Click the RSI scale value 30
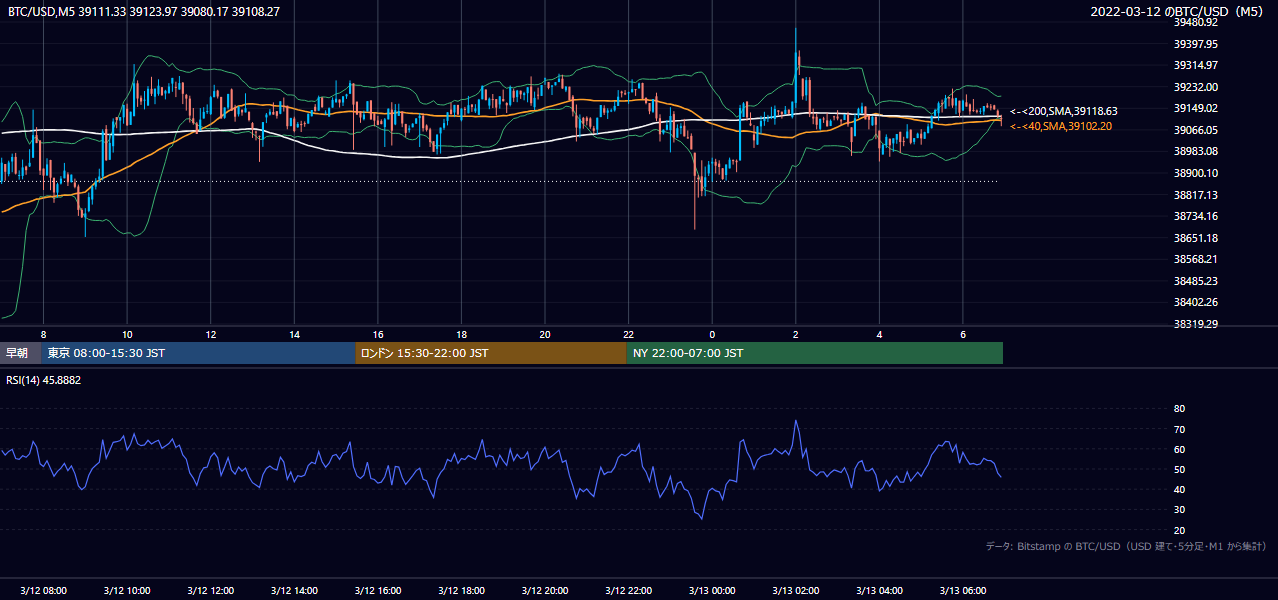 click(x=1179, y=510)
